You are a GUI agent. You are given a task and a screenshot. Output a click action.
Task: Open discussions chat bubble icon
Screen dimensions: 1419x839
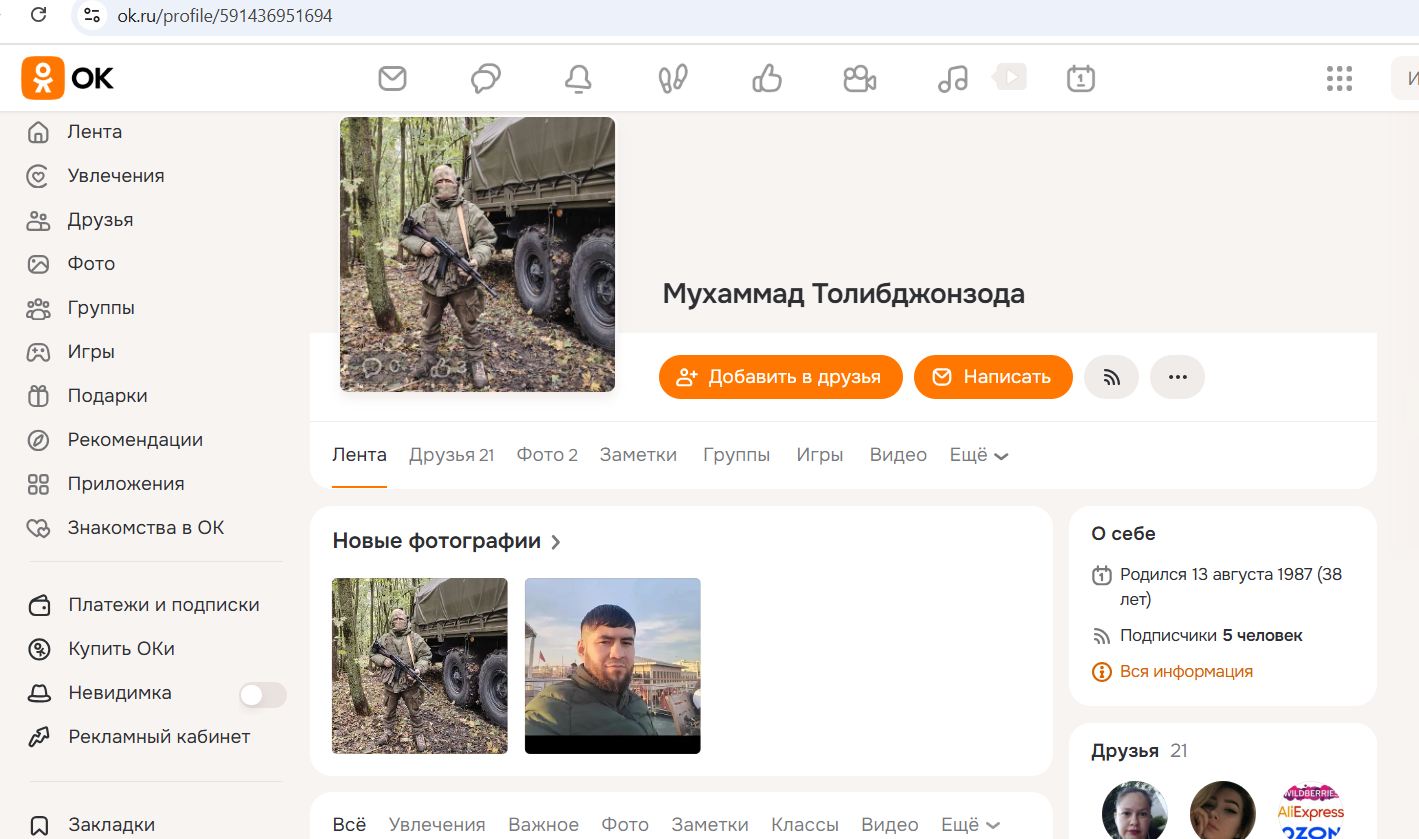coord(486,78)
